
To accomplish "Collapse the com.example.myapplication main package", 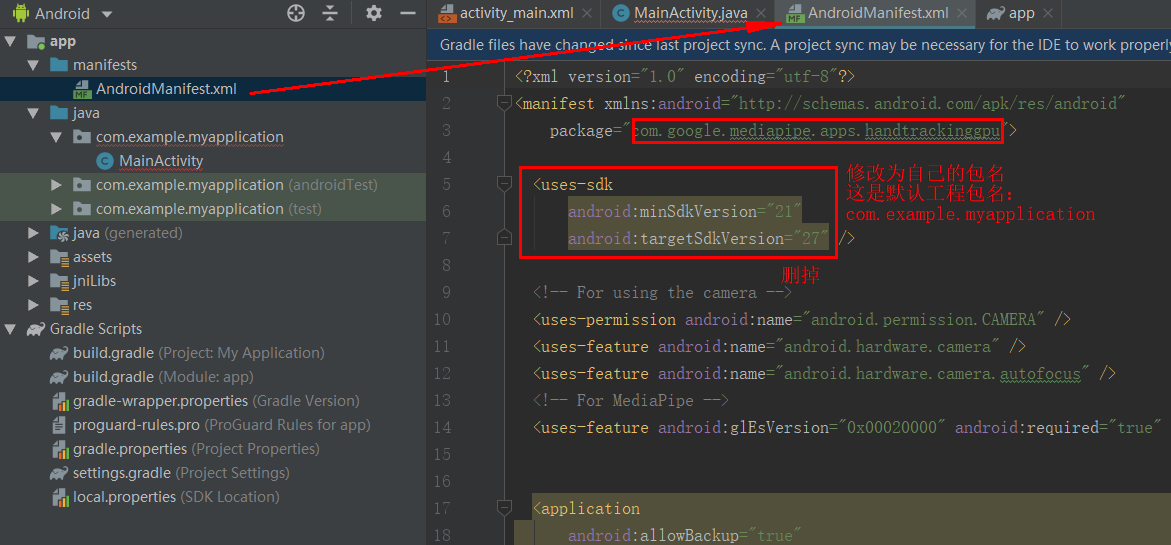I will tap(56, 137).
